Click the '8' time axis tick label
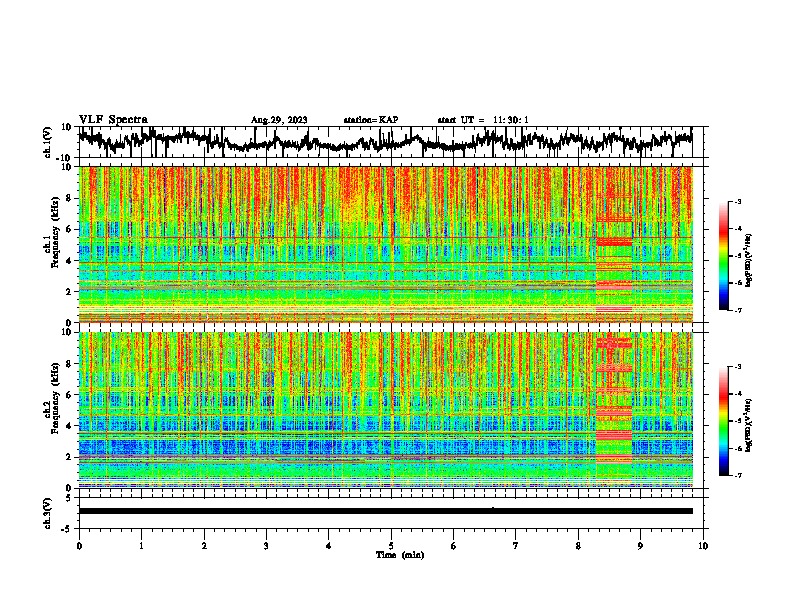The image size is (792, 612). [578, 546]
